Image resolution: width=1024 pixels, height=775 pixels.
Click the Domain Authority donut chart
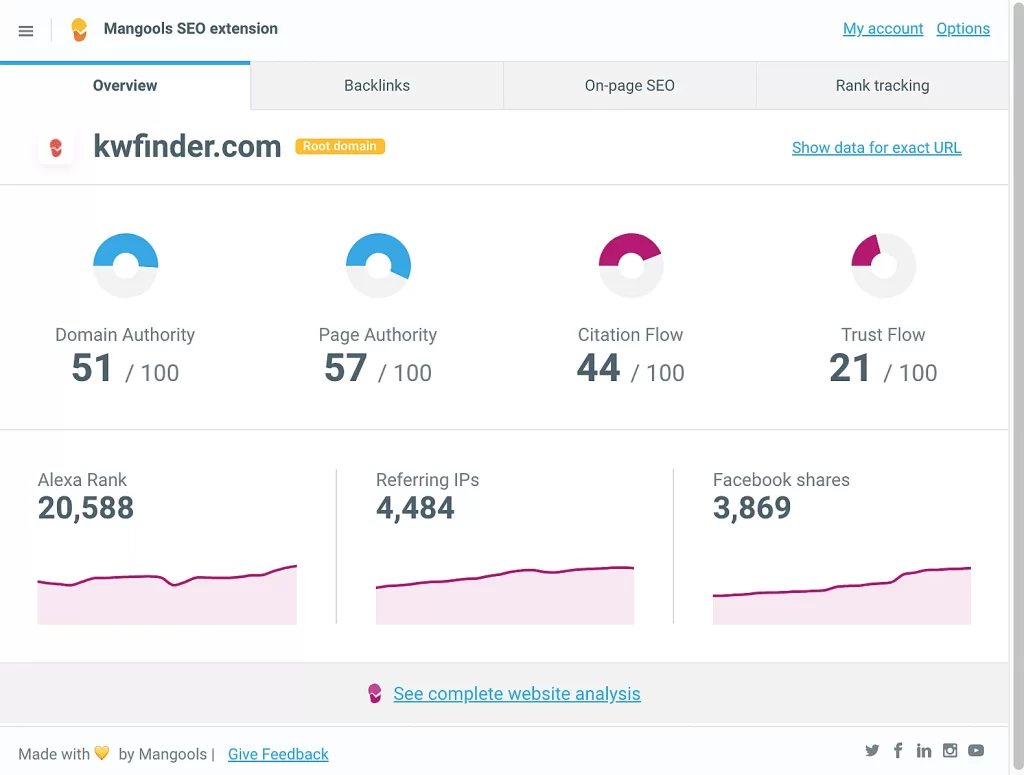pos(125,265)
